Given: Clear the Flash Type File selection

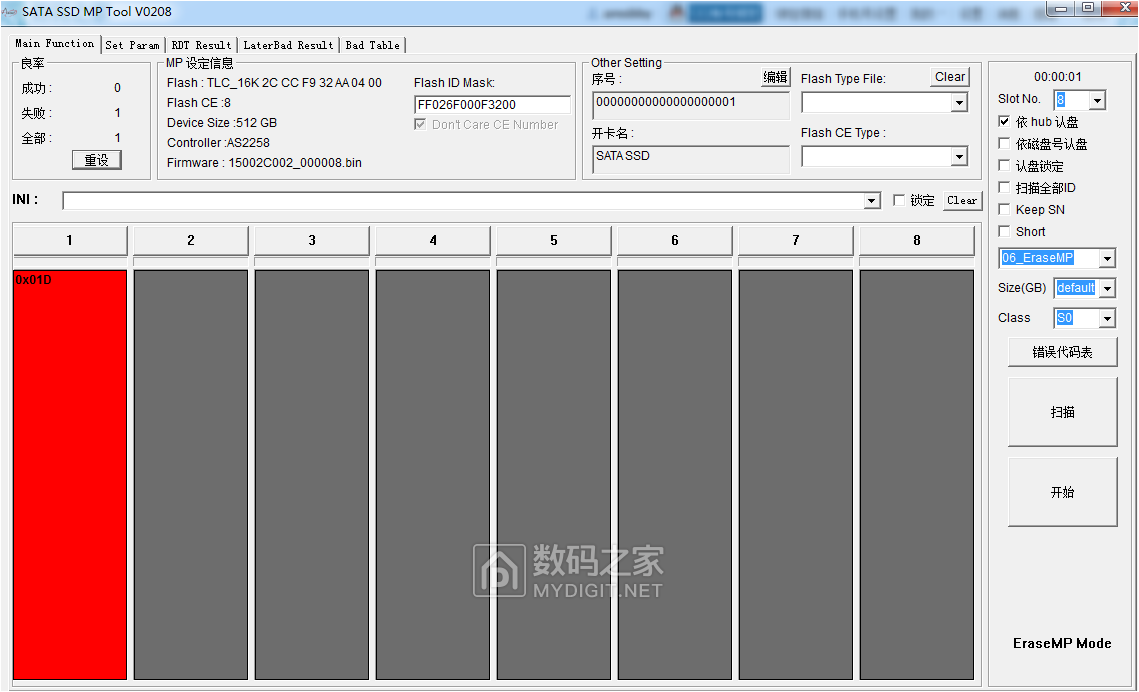Looking at the screenshot, I should click(949, 77).
